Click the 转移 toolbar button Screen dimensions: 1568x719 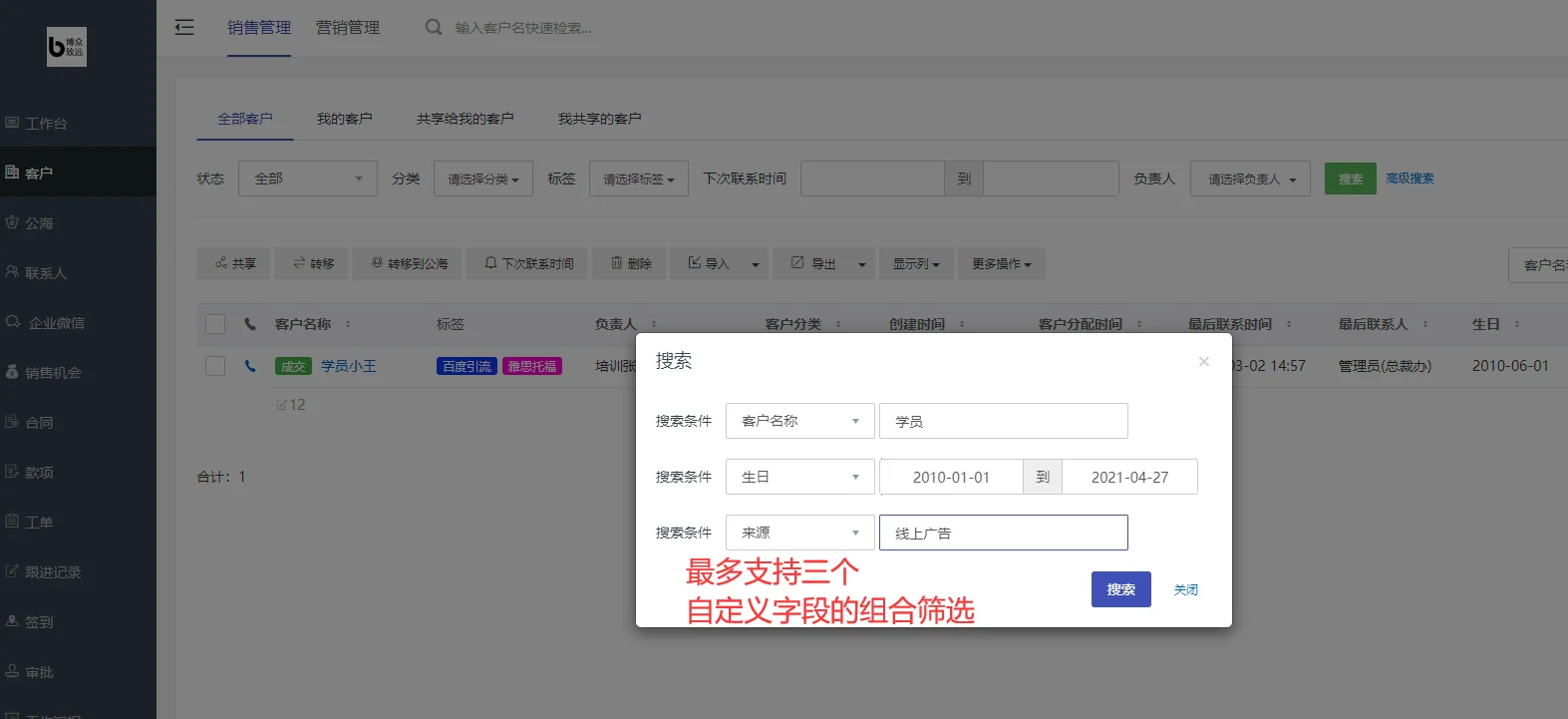click(313, 263)
